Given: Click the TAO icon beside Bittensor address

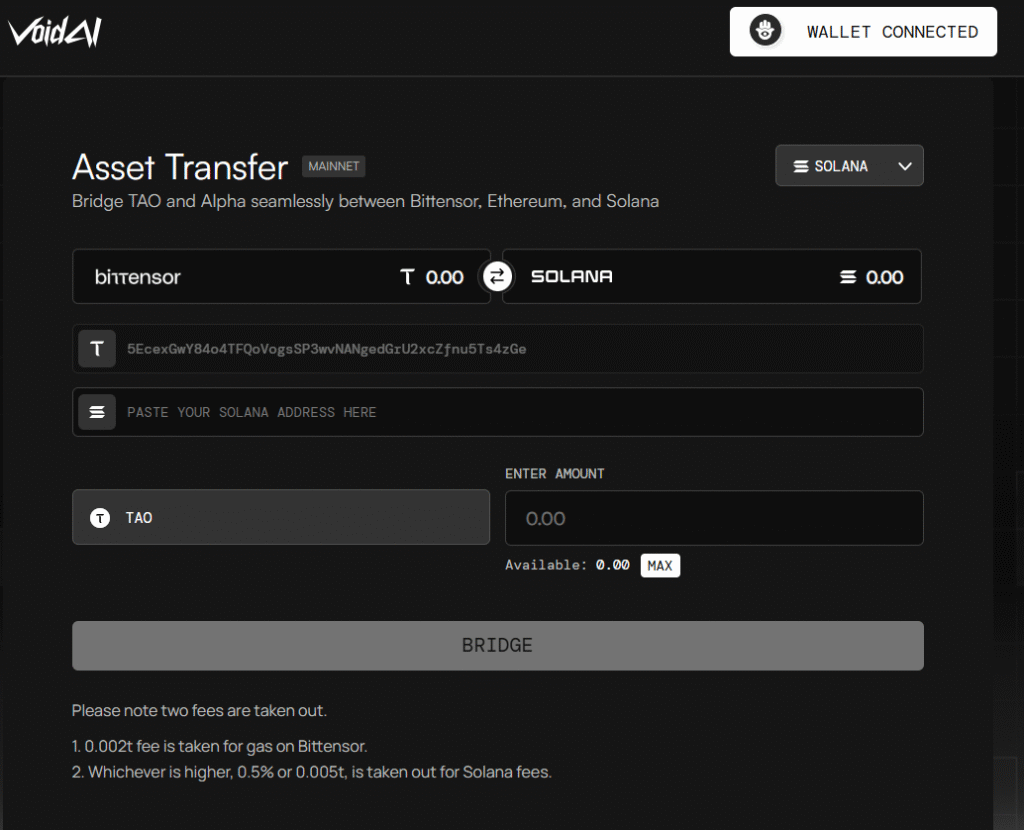Looking at the screenshot, I should click(97, 349).
